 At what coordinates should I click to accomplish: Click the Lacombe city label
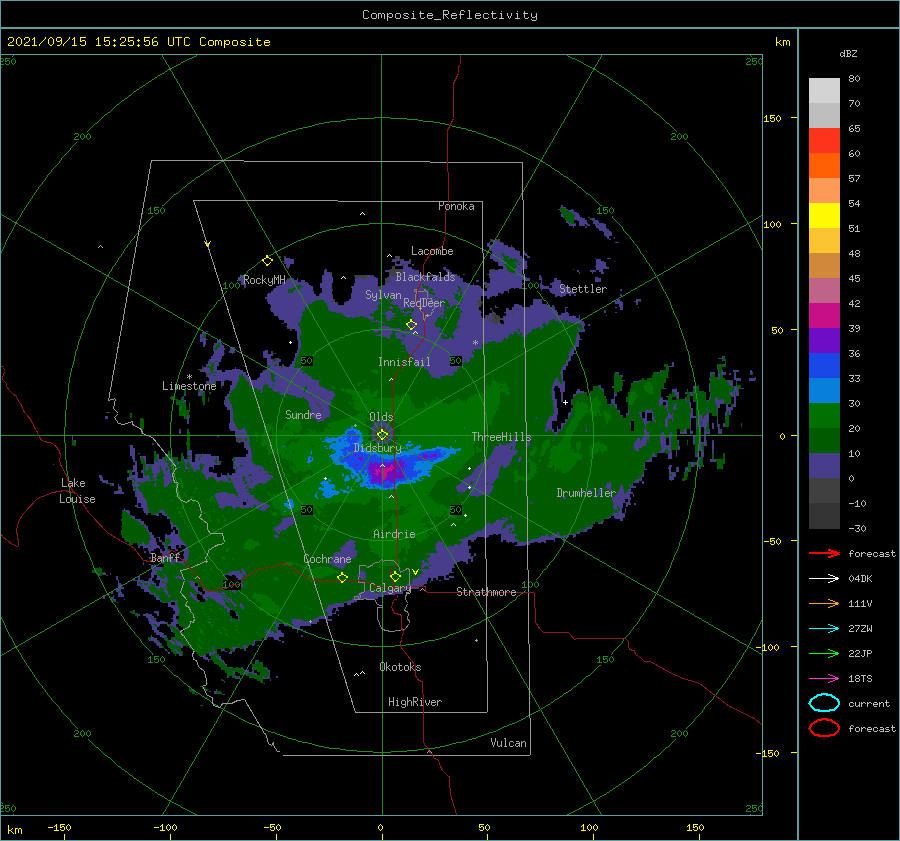432,251
